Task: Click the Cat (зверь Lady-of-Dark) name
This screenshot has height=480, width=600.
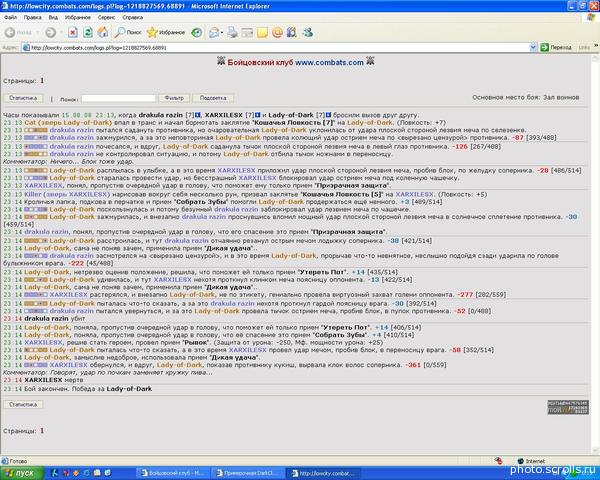Action: [x=68, y=122]
